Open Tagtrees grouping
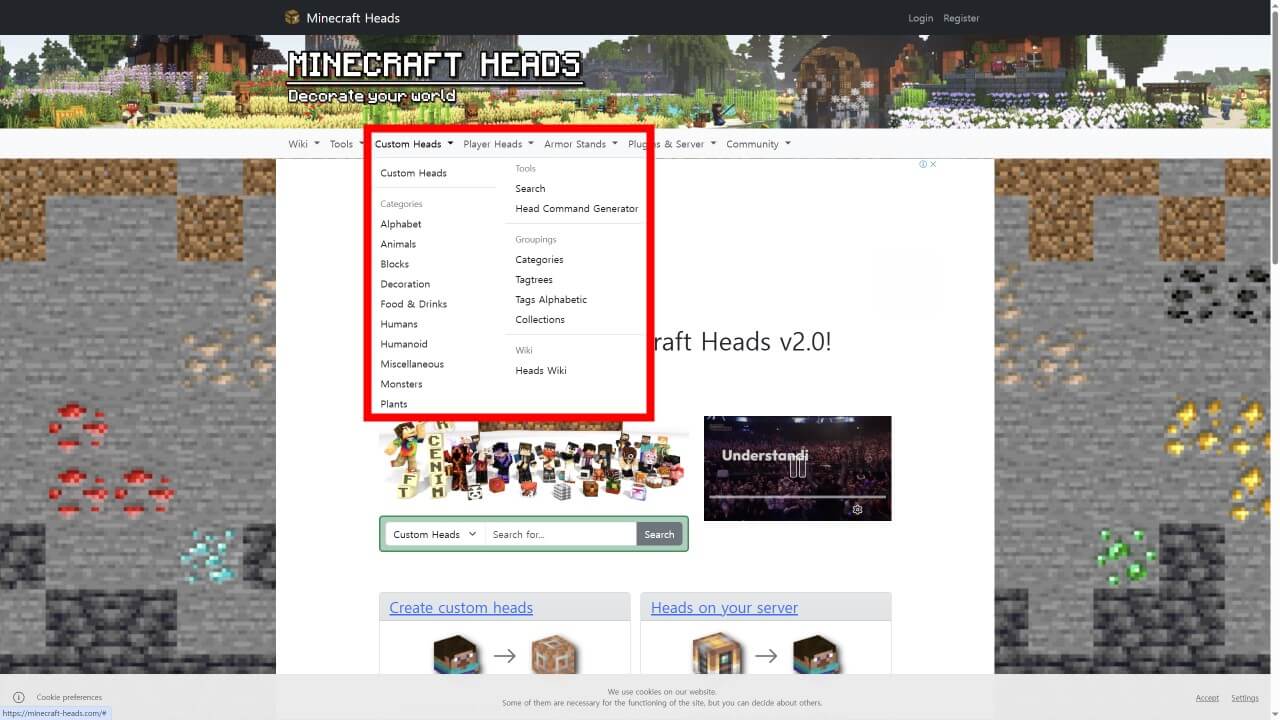Screen dimensions: 1280x720 (x=534, y=279)
